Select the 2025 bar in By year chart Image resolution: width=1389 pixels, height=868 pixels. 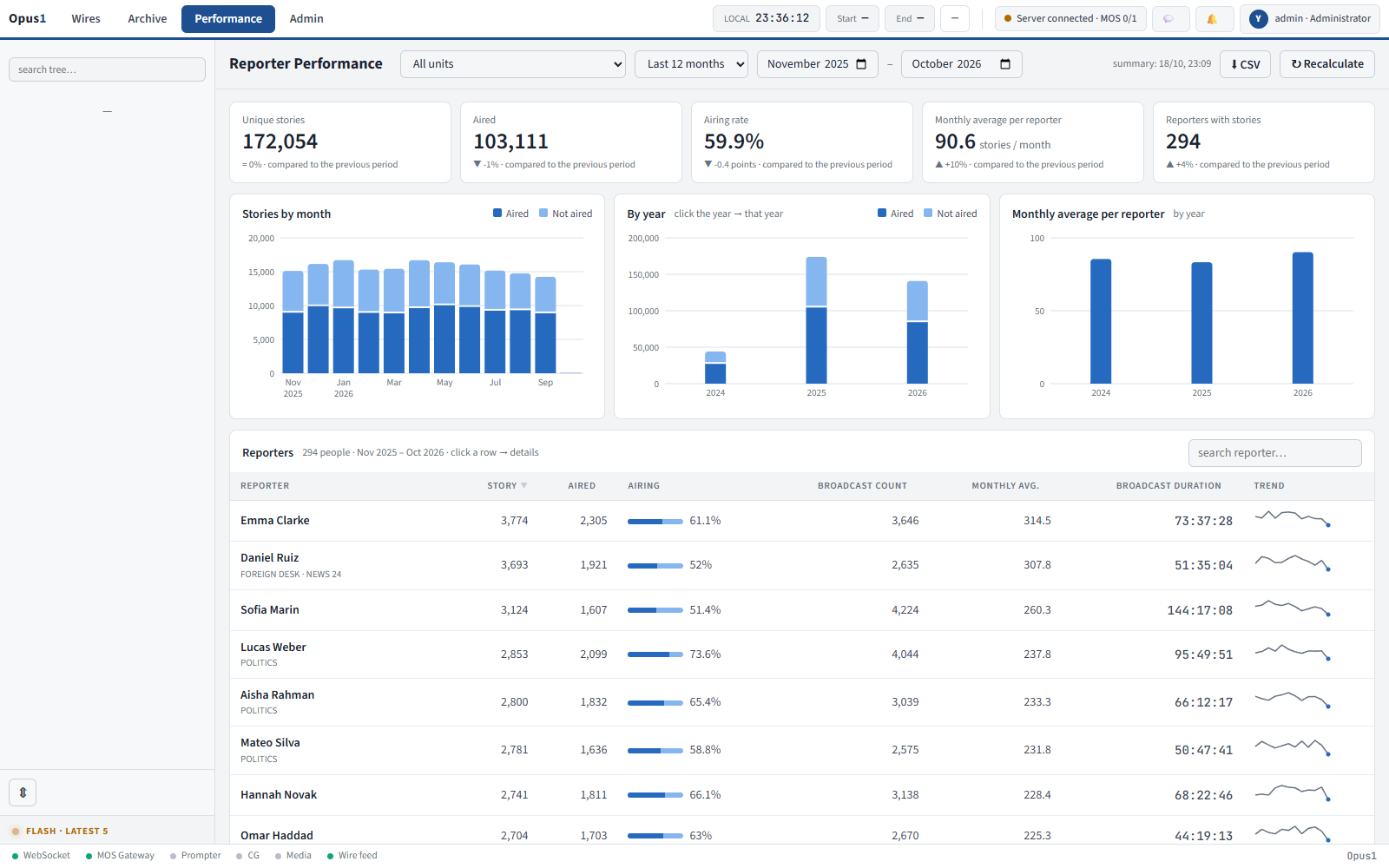816,320
